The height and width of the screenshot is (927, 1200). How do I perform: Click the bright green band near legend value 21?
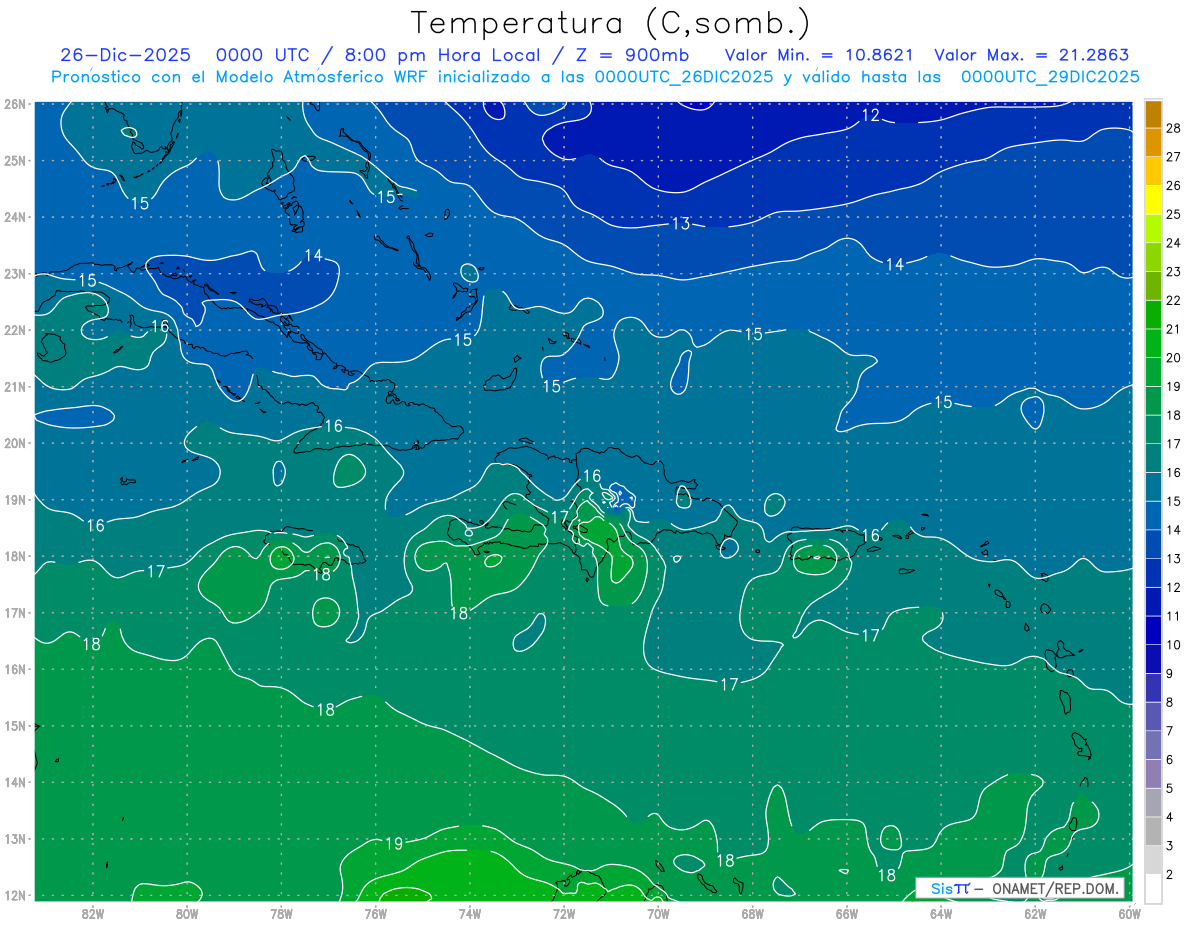1153,314
